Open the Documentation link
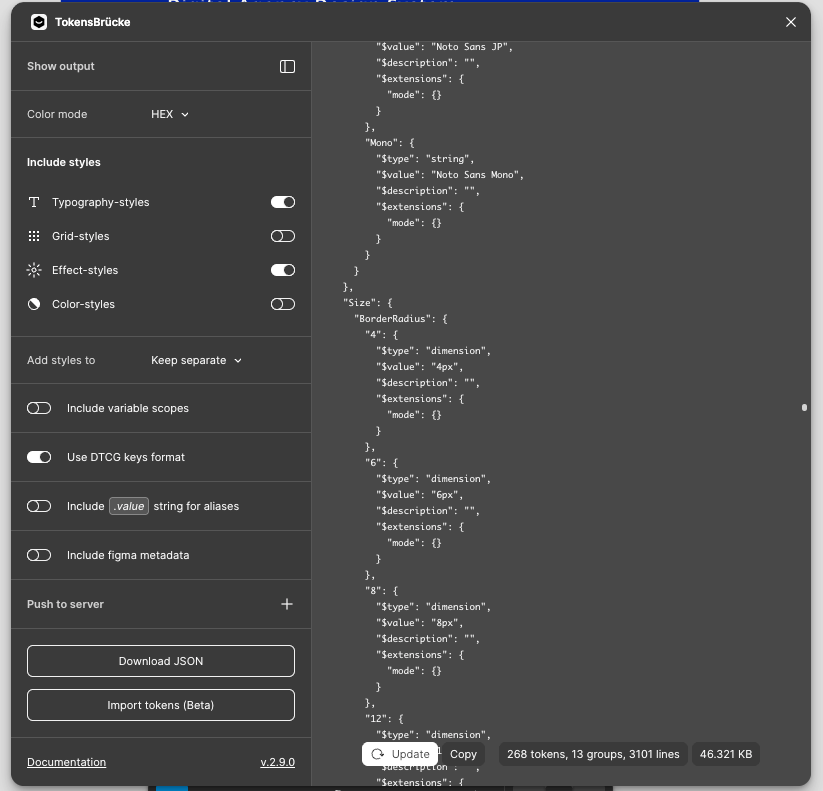The height and width of the screenshot is (791, 823). pyautogui.click(x=66, y=762)
